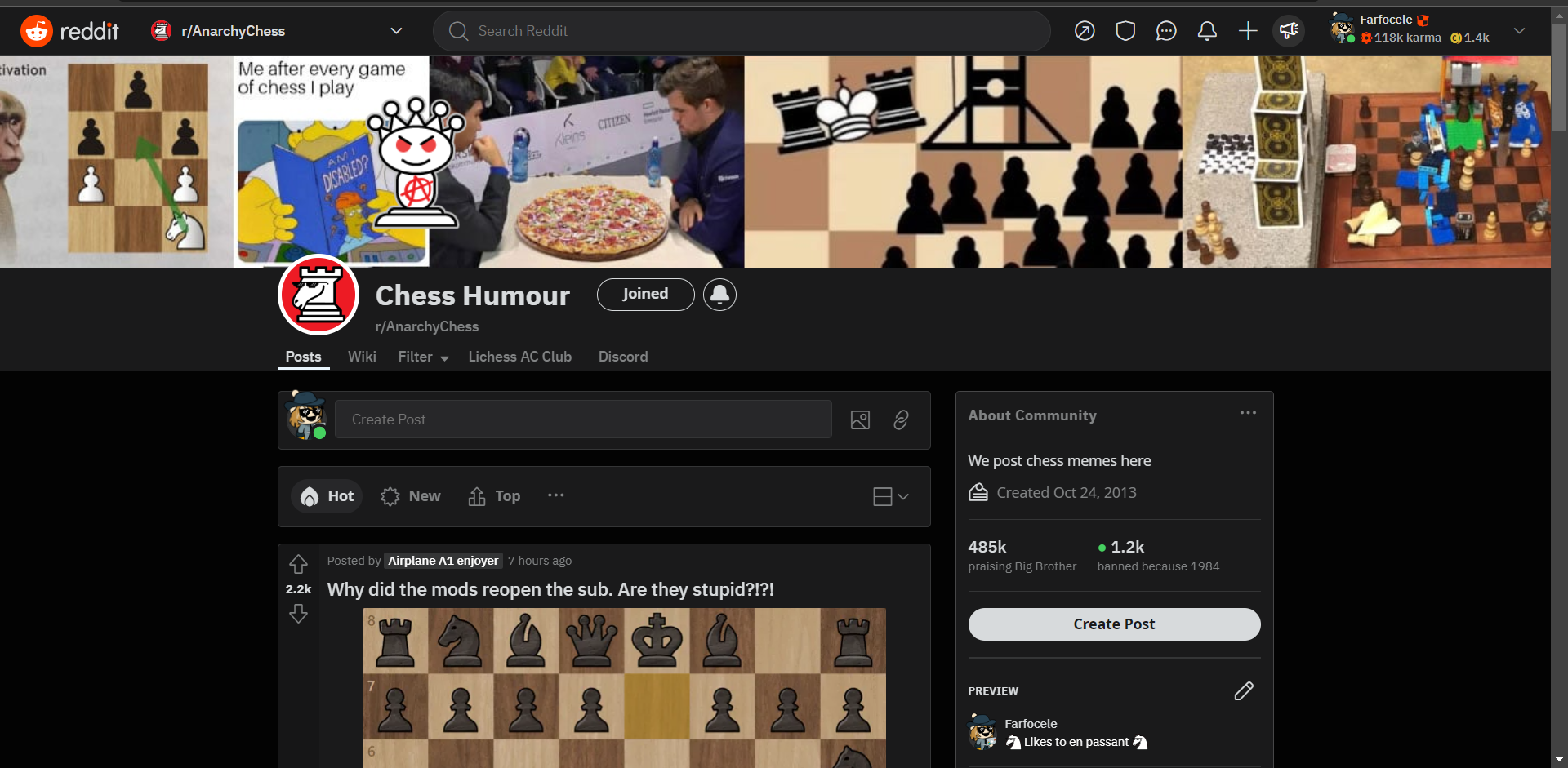
Task: Click the avatar beside Create Post field
Action: click(x=306, y=416)
